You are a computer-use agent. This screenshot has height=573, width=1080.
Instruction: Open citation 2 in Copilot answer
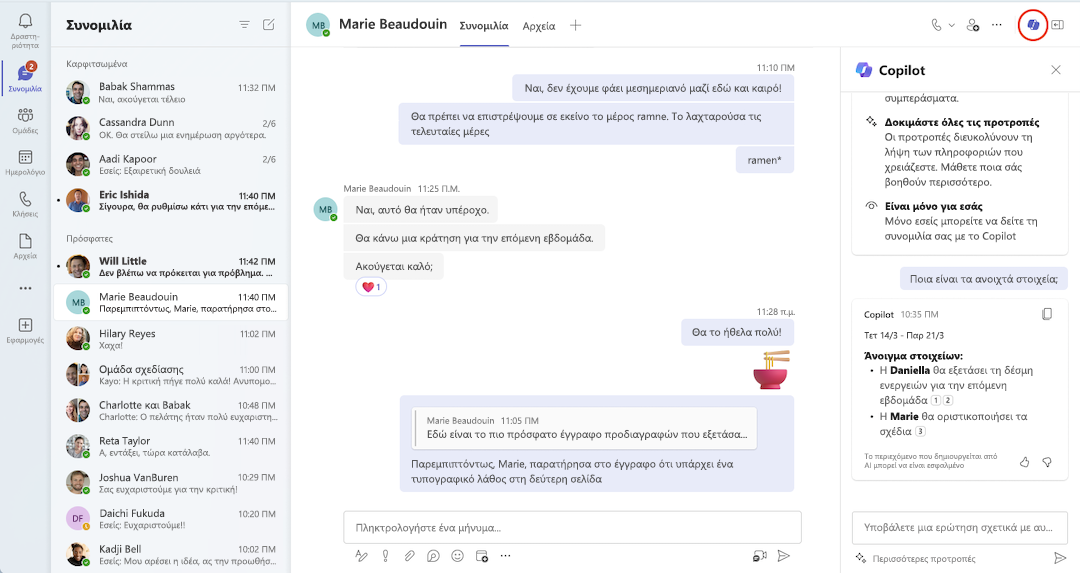[x=948, y=400]
